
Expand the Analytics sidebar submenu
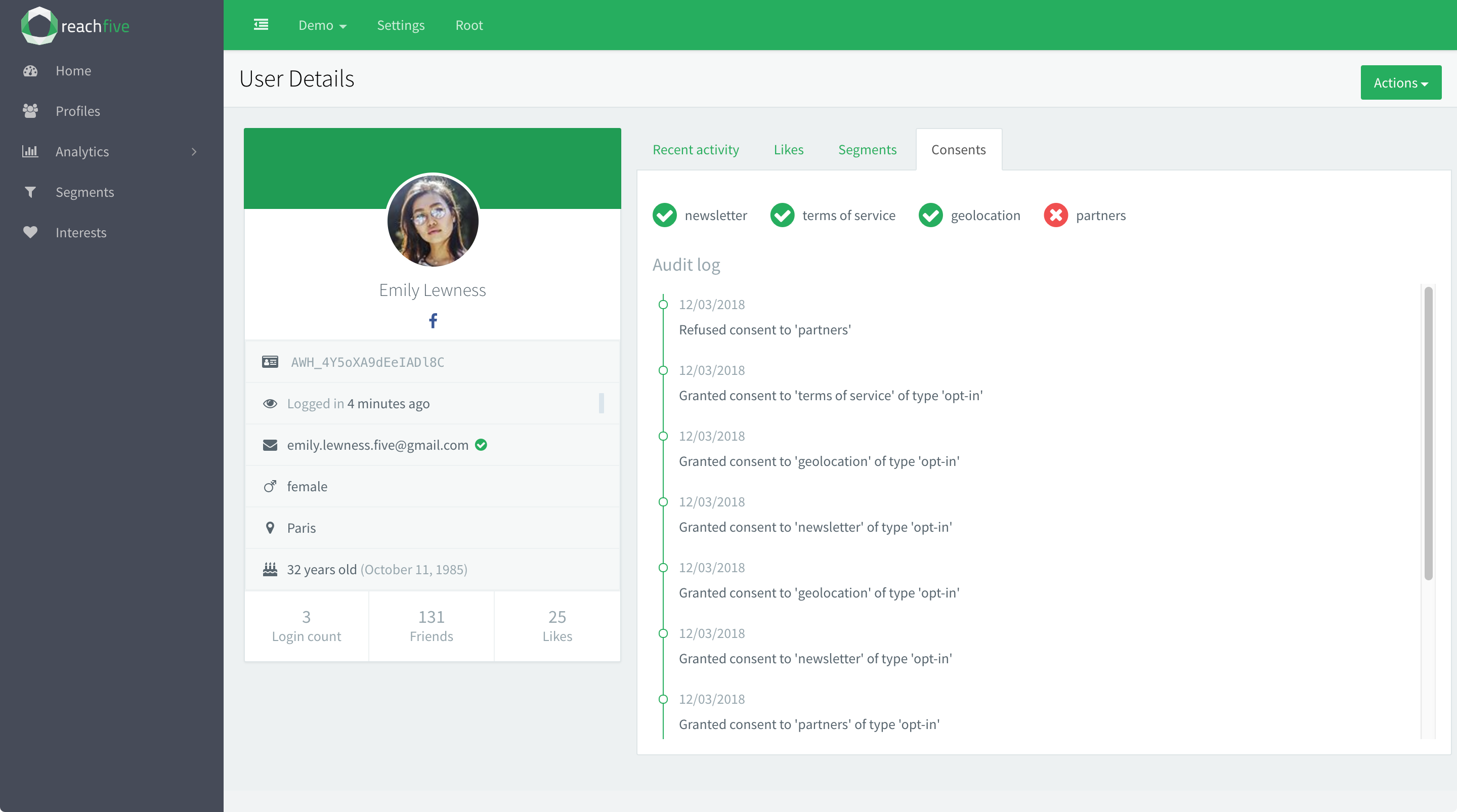(x=194, y=152)
